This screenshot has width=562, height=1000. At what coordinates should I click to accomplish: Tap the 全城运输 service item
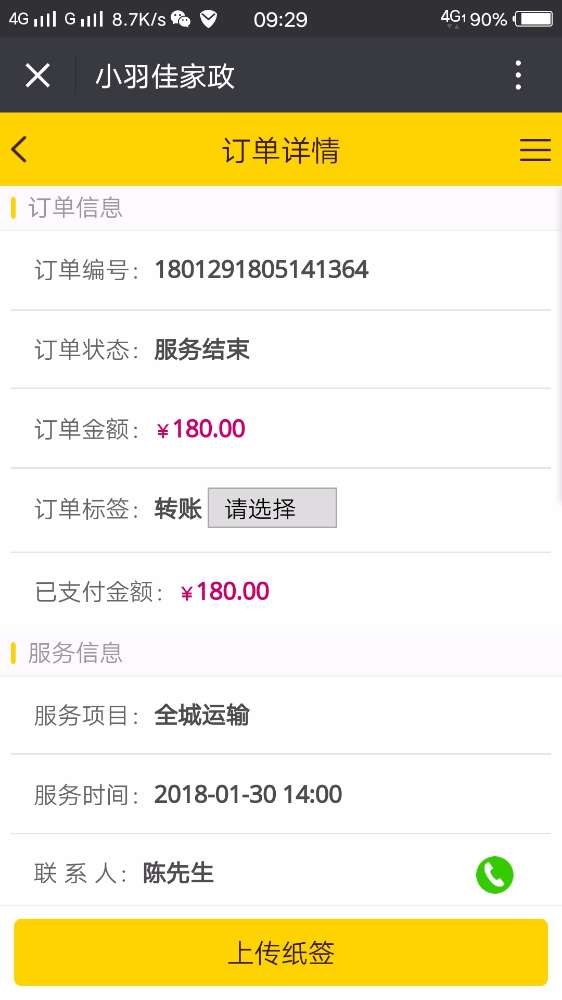pyautogui.click(x=202, y=715)
